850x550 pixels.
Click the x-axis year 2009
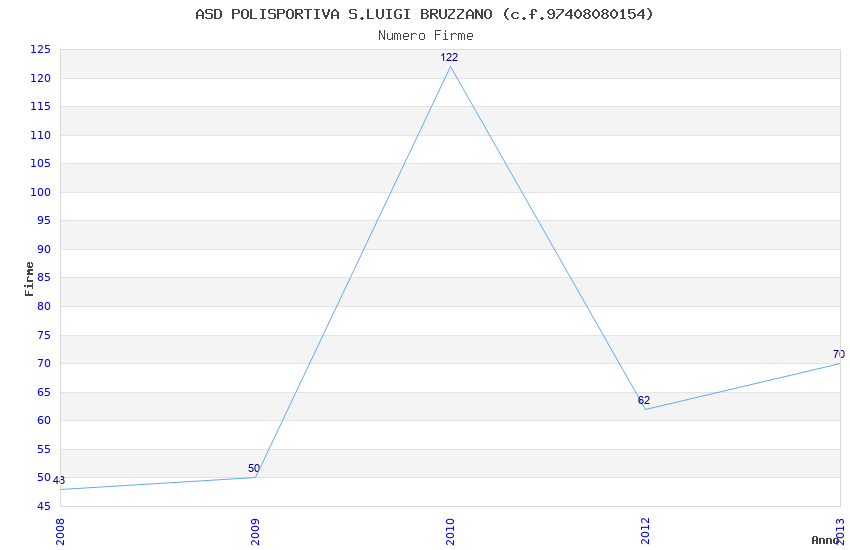(x=255, y=532)
